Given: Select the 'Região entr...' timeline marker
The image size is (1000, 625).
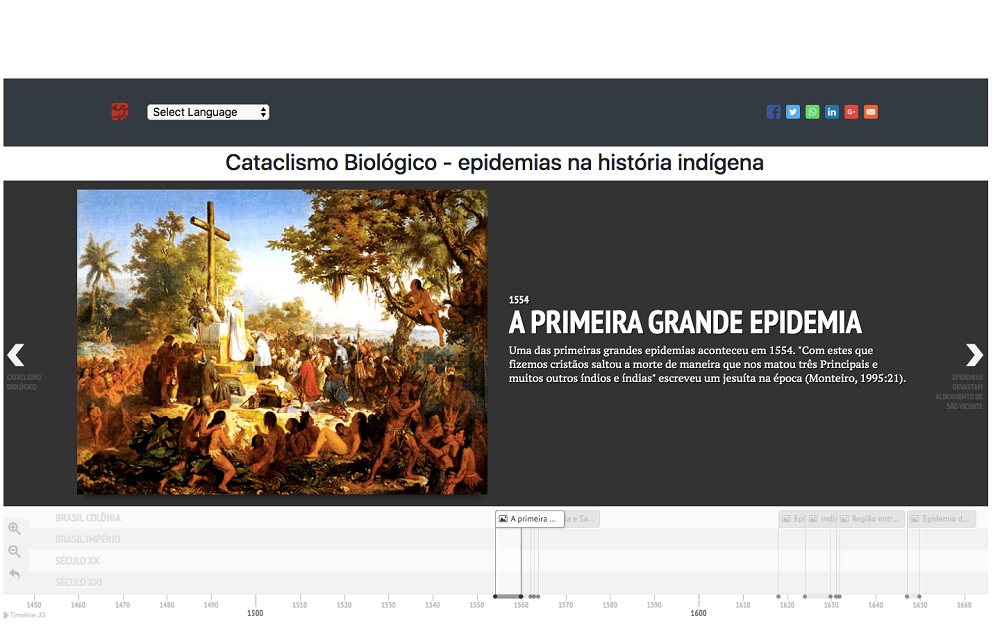Looking at the screenshot, I should 871,519.
